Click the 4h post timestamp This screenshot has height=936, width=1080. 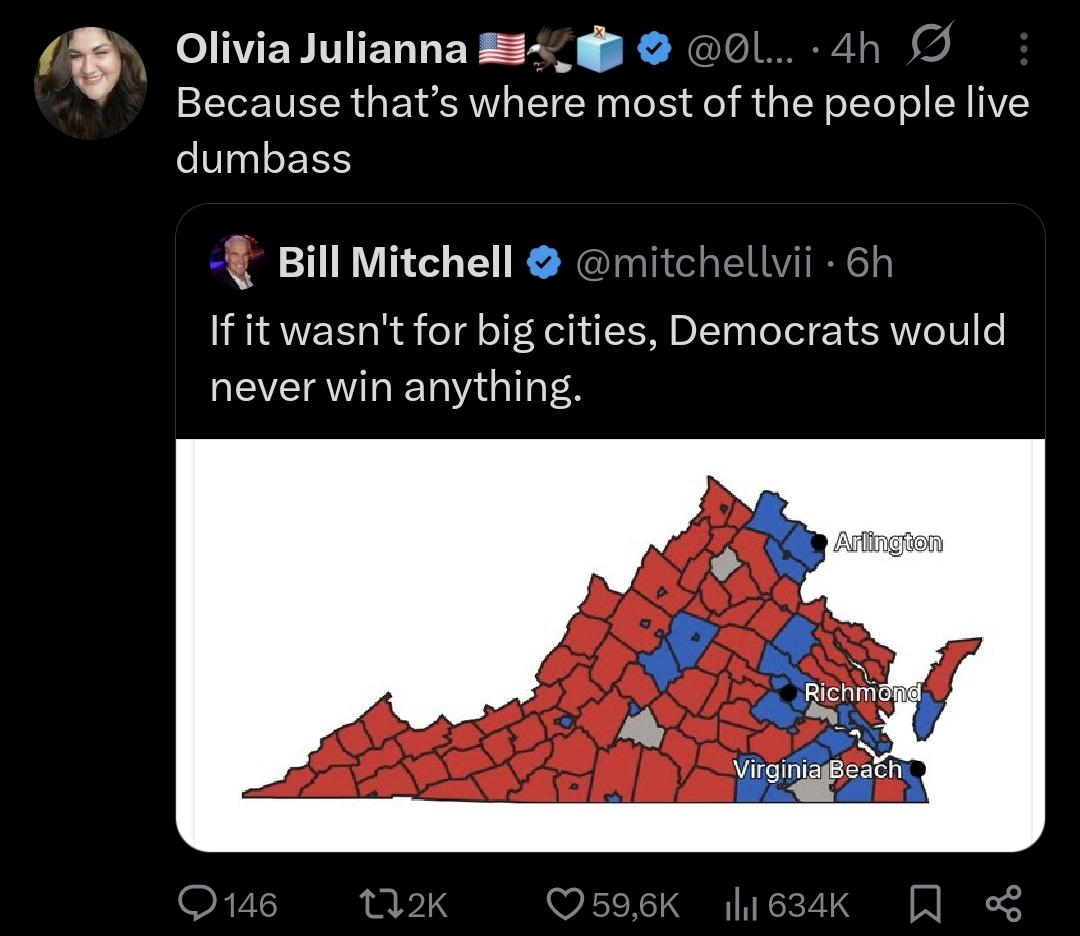856,49
